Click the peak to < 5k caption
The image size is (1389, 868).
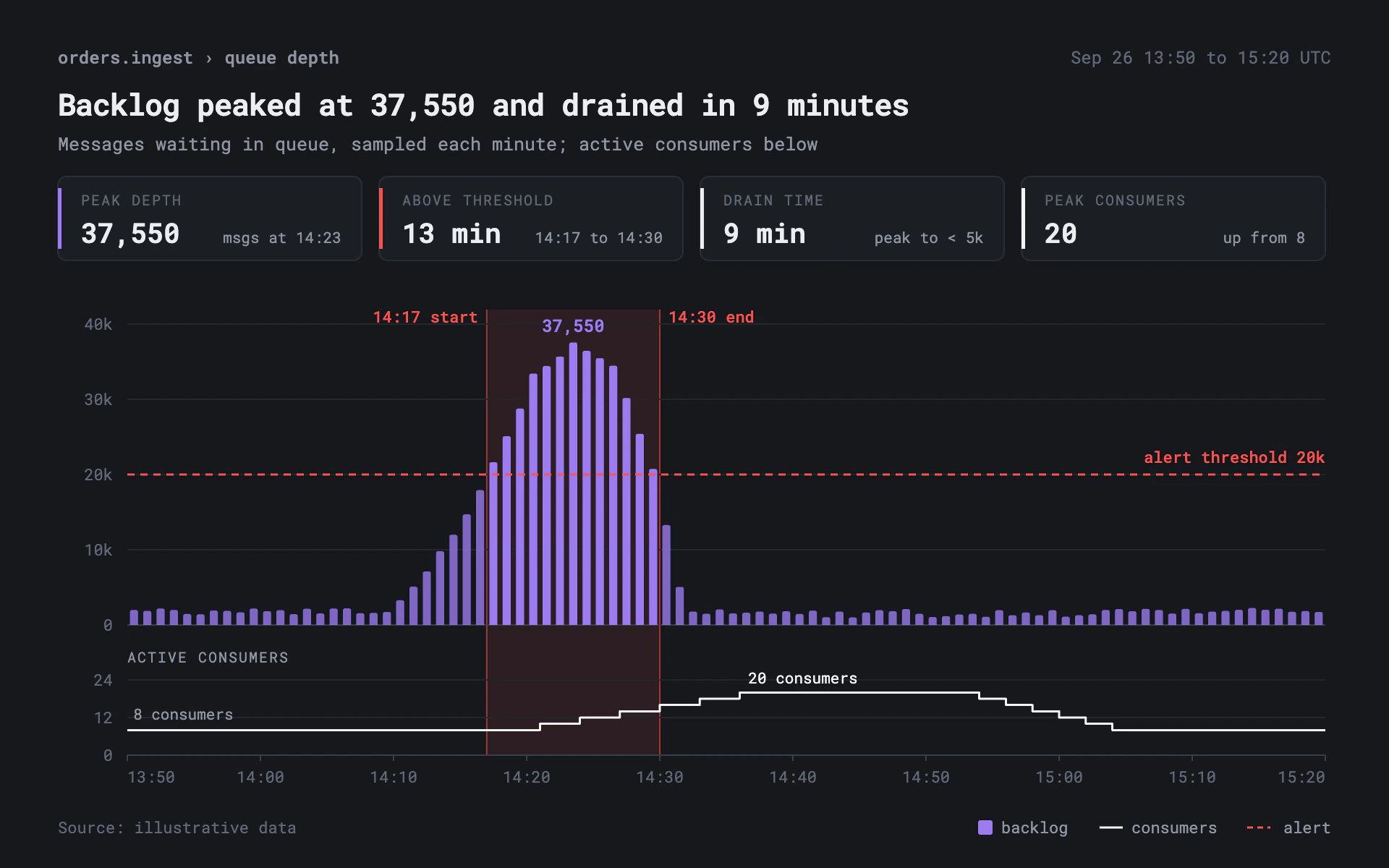929,238
